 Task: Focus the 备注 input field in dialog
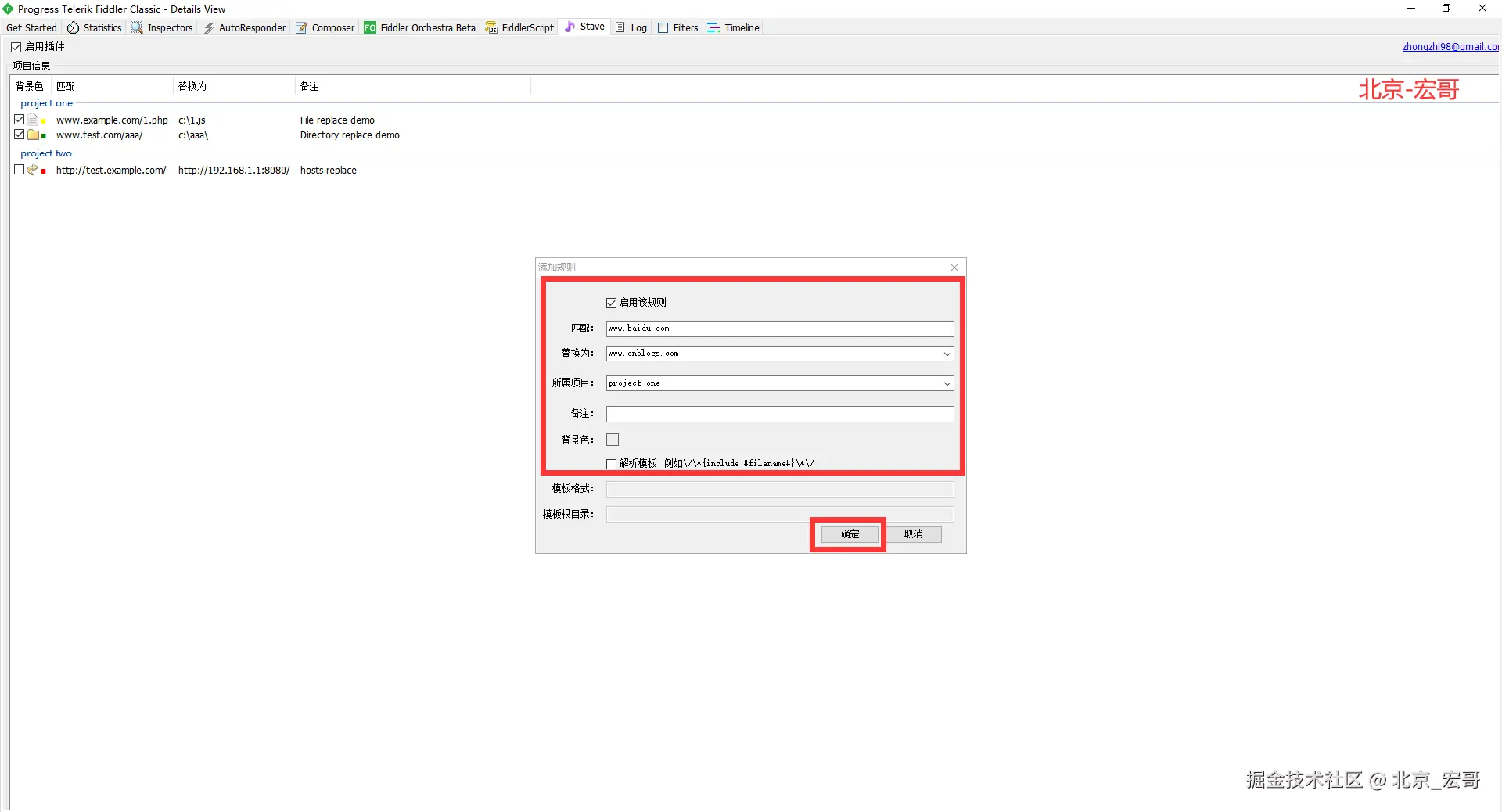(x=780, y=414)
